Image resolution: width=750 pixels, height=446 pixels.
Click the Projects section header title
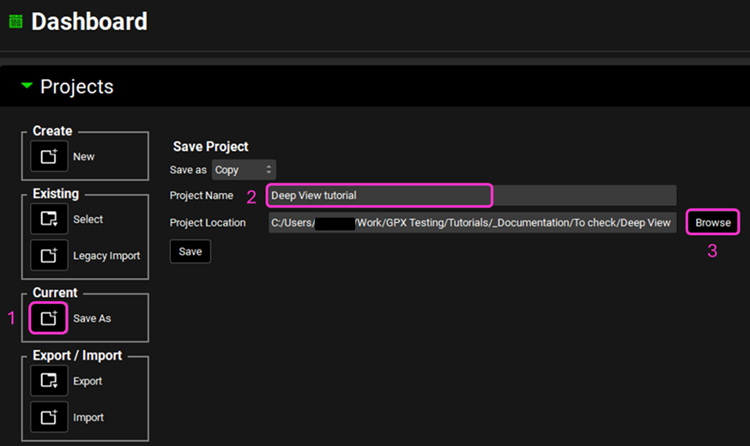pos(77,87)
